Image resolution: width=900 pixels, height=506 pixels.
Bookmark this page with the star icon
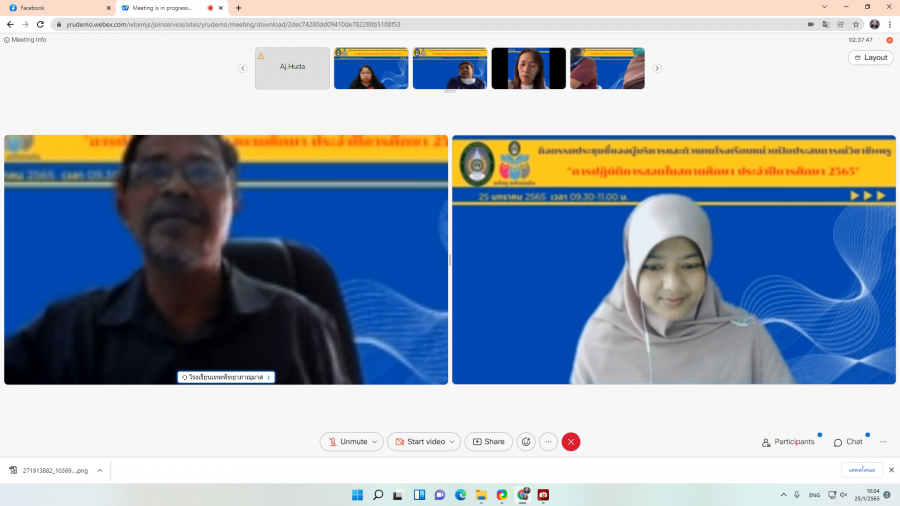click(856, 24)
